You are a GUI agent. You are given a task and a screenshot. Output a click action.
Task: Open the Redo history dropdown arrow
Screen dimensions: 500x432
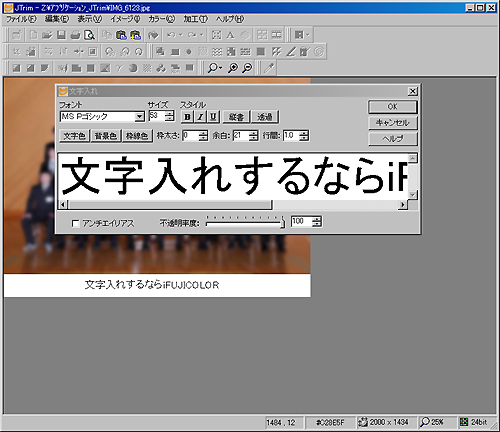201,35
